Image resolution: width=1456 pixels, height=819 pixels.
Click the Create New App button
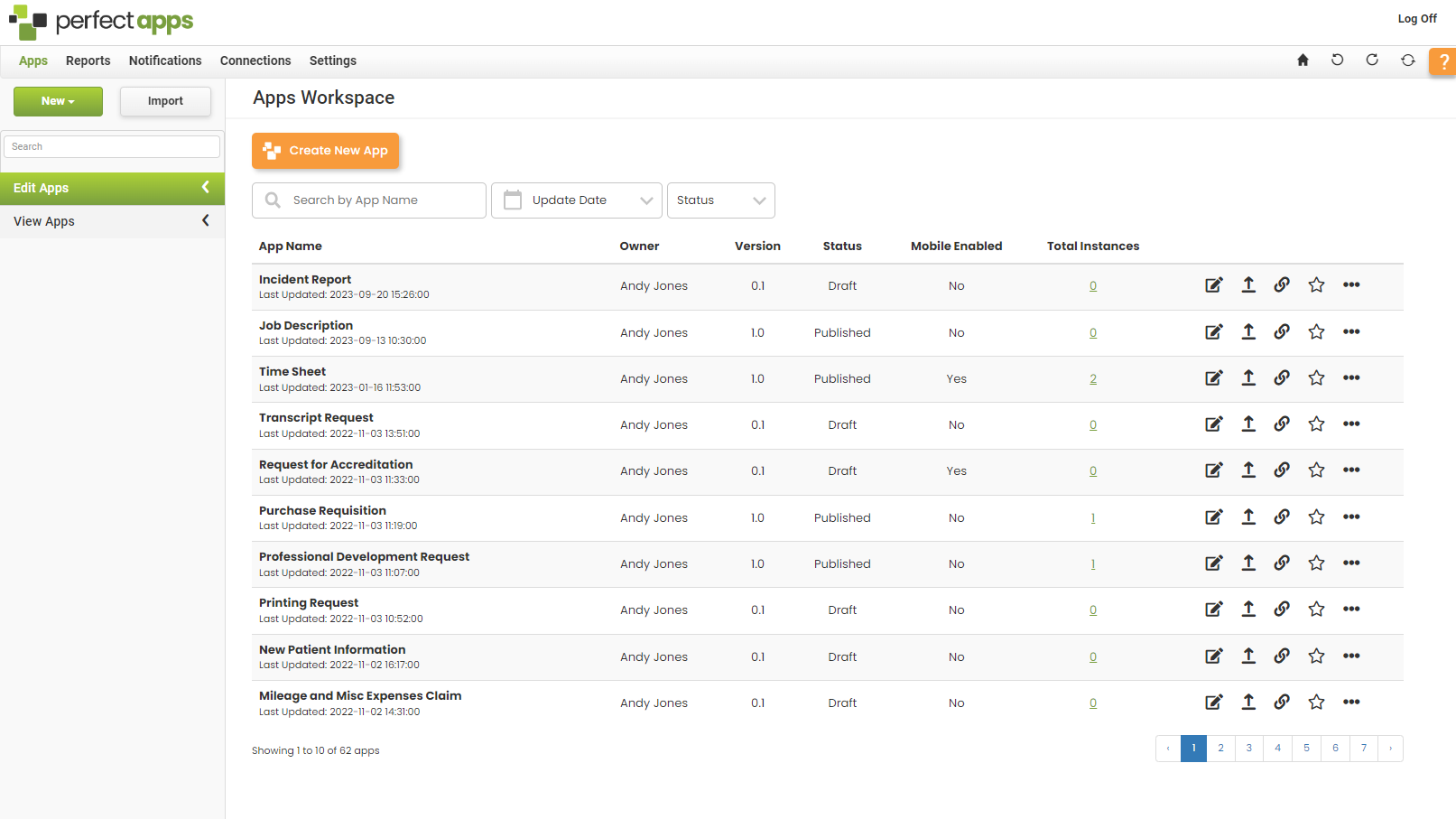tap(325, 151)
